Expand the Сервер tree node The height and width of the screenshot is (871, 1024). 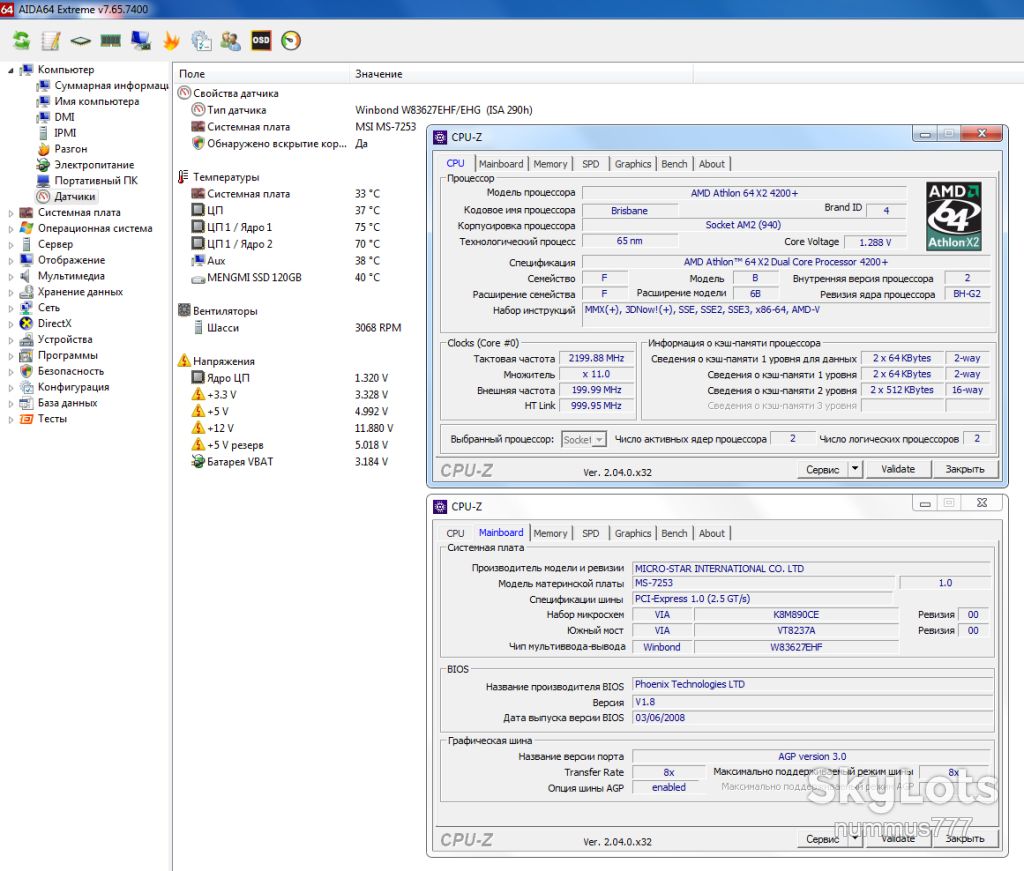coord(10,245)
